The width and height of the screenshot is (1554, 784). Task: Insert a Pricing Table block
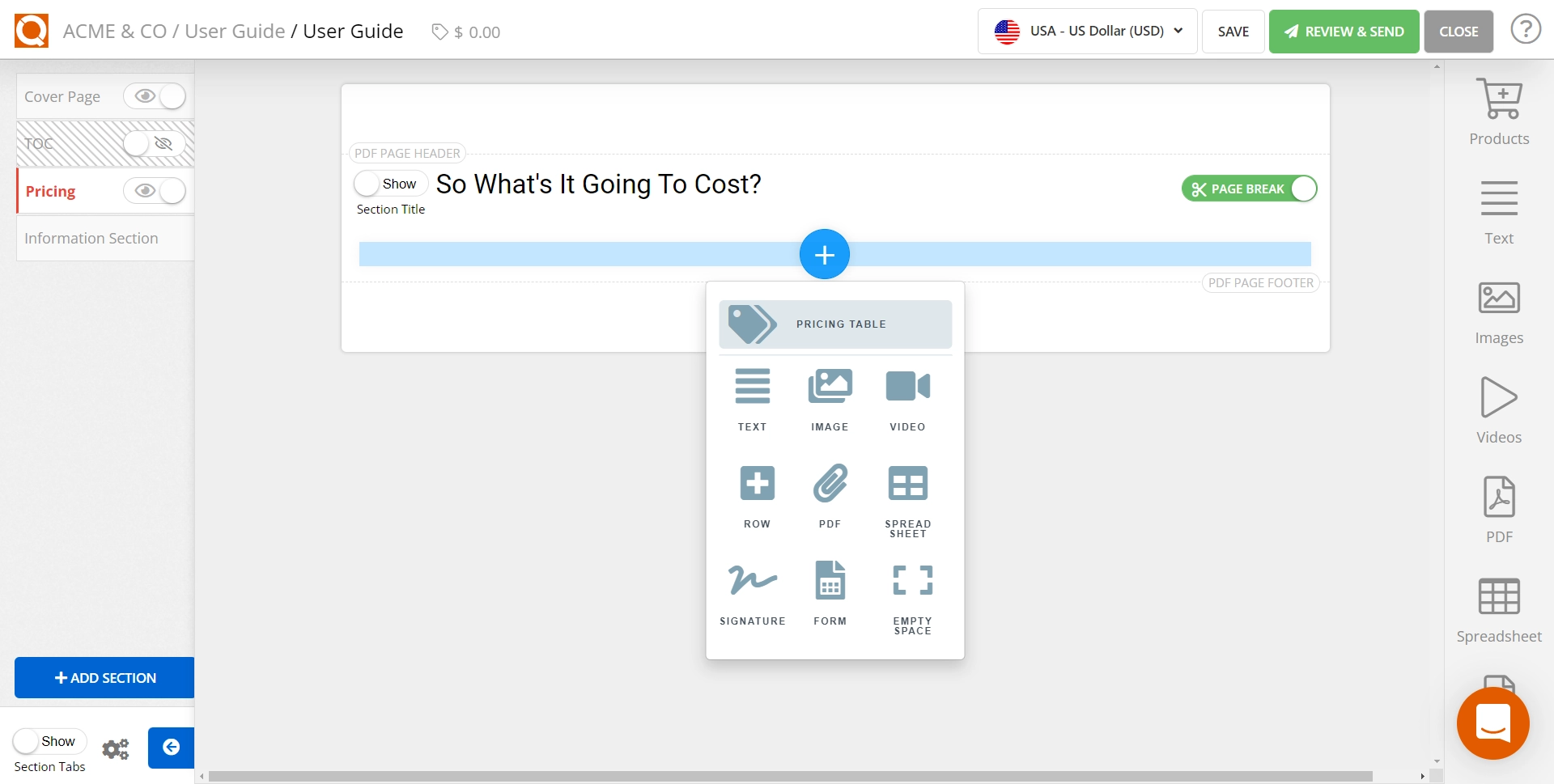(834, 324)
